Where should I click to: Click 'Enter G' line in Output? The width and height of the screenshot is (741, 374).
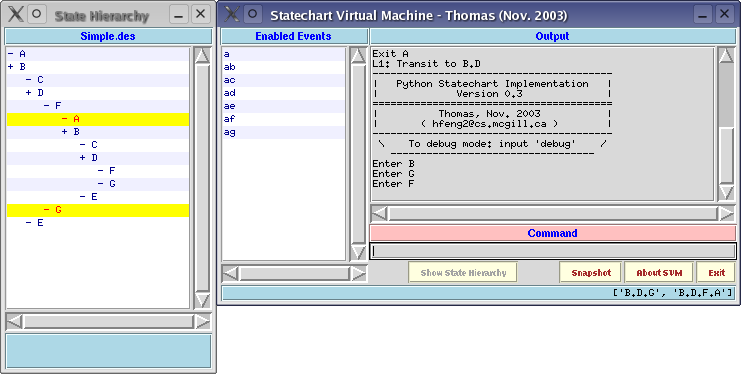click(x=393, y=174)
